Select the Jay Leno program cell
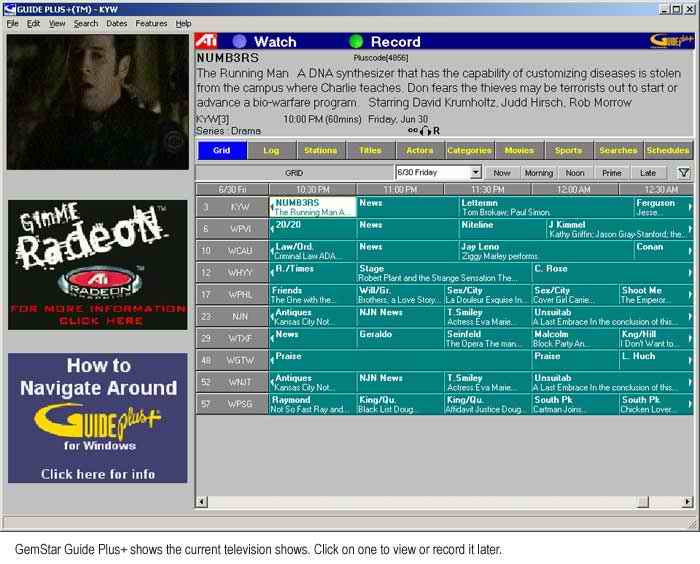The image size is (700, 564). [x=546, y=251]
